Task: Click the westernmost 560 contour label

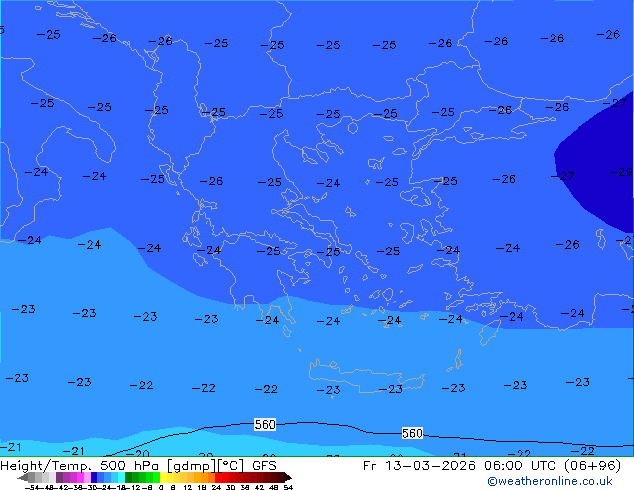Action: 265,425
